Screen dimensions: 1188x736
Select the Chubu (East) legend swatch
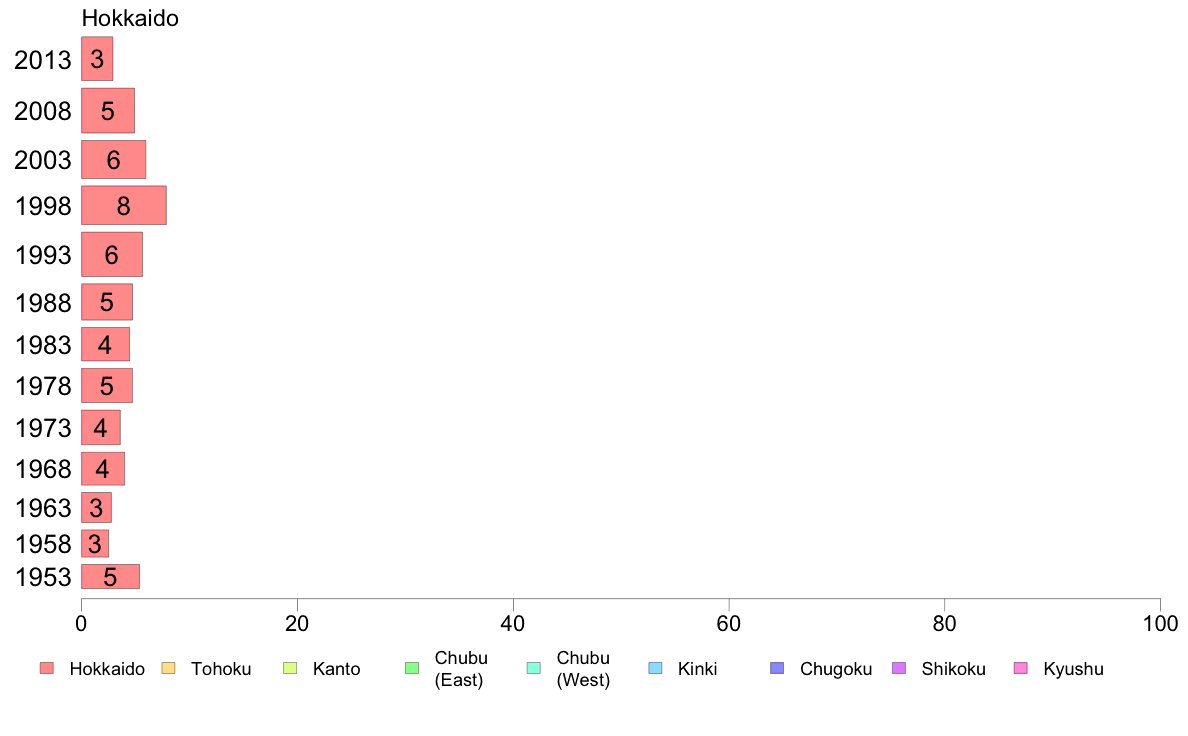coord(412,668)
